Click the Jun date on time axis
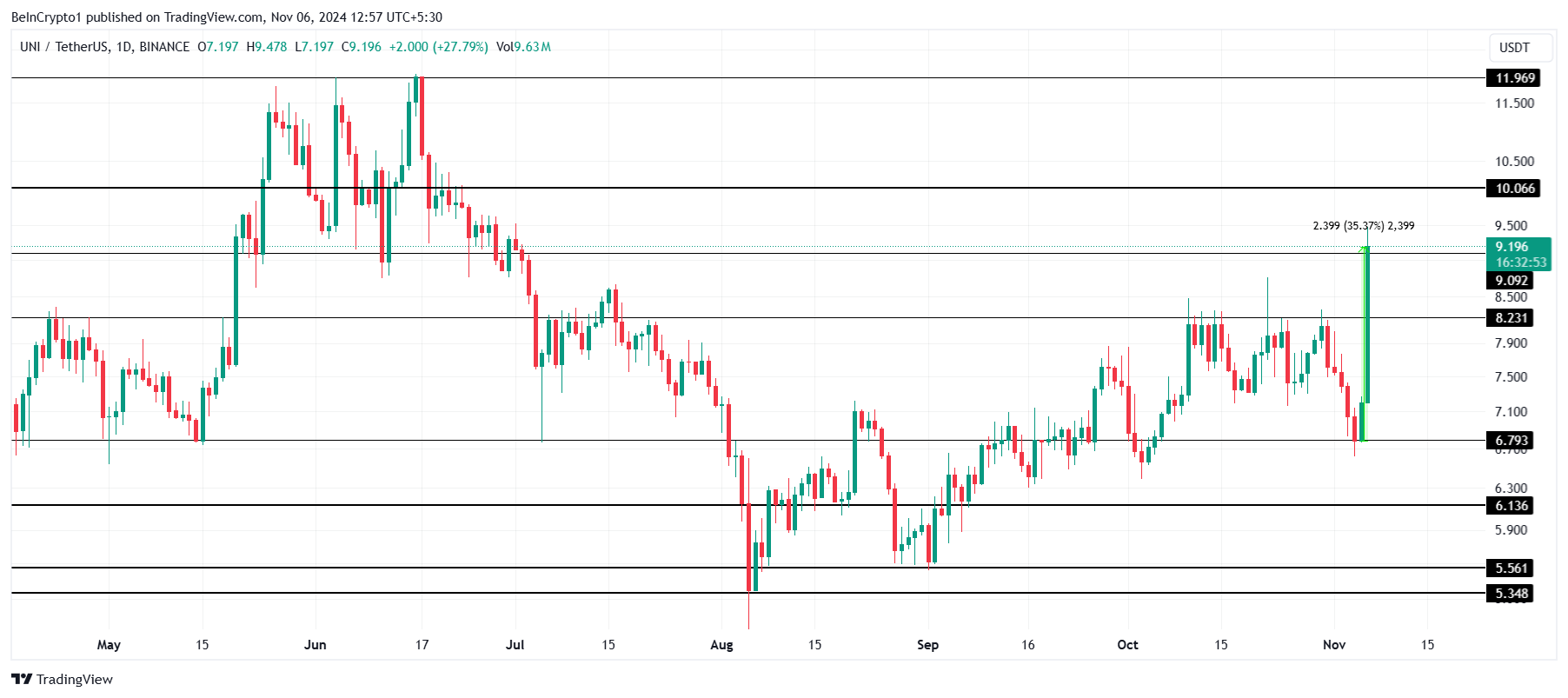This screenshot has width=1568, height=698. pos(316,645)
